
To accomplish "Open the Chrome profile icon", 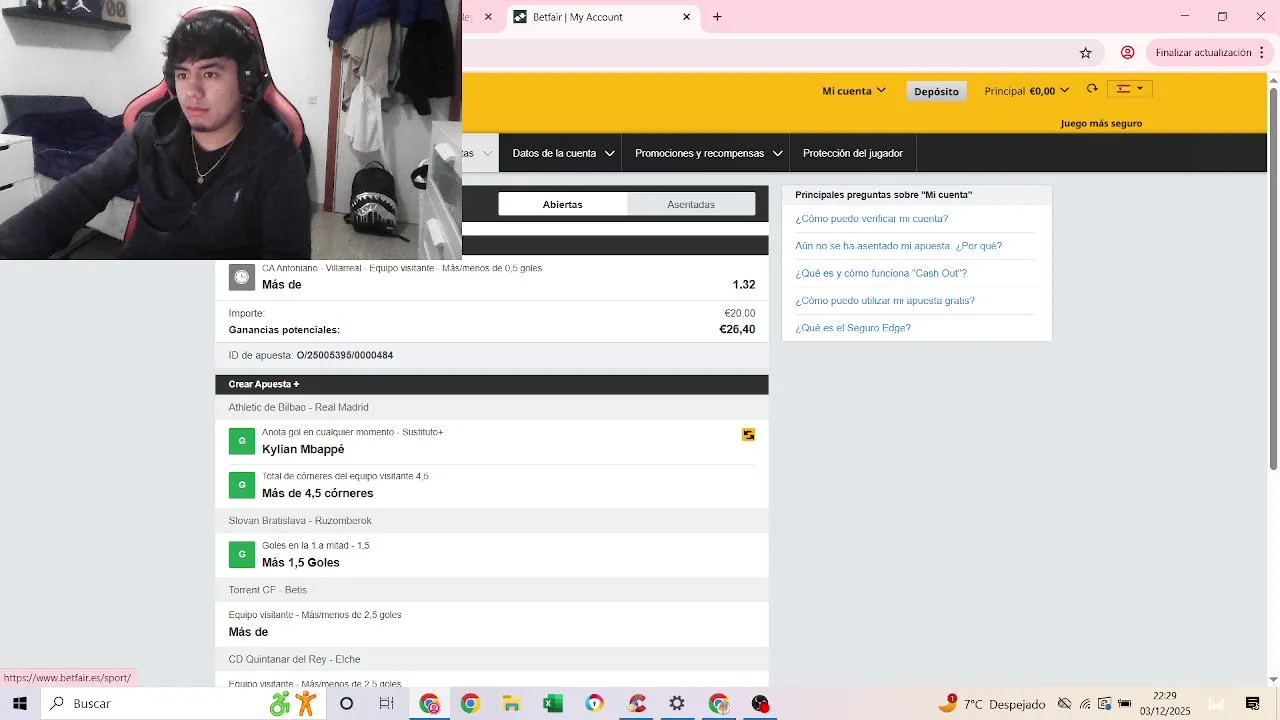I will [x=1127, y=53].
